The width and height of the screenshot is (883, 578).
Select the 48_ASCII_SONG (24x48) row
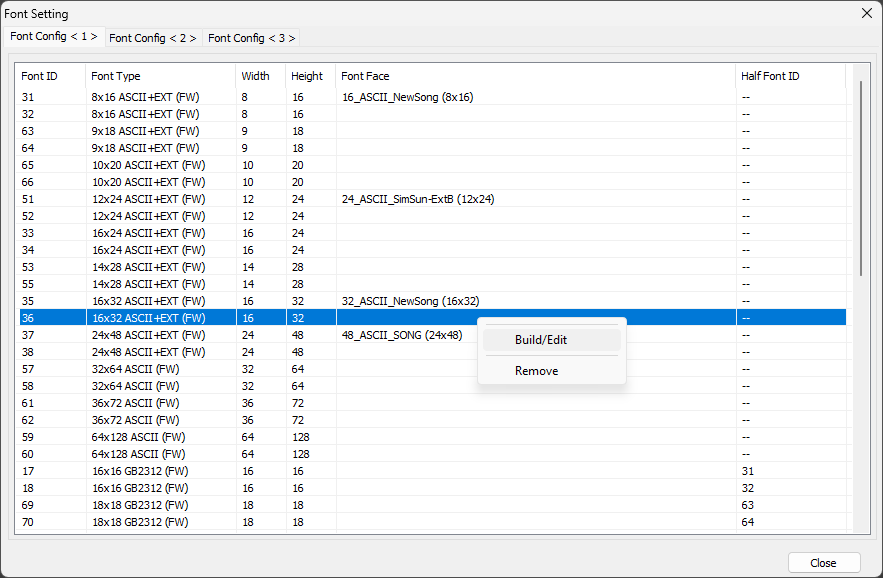402,335
